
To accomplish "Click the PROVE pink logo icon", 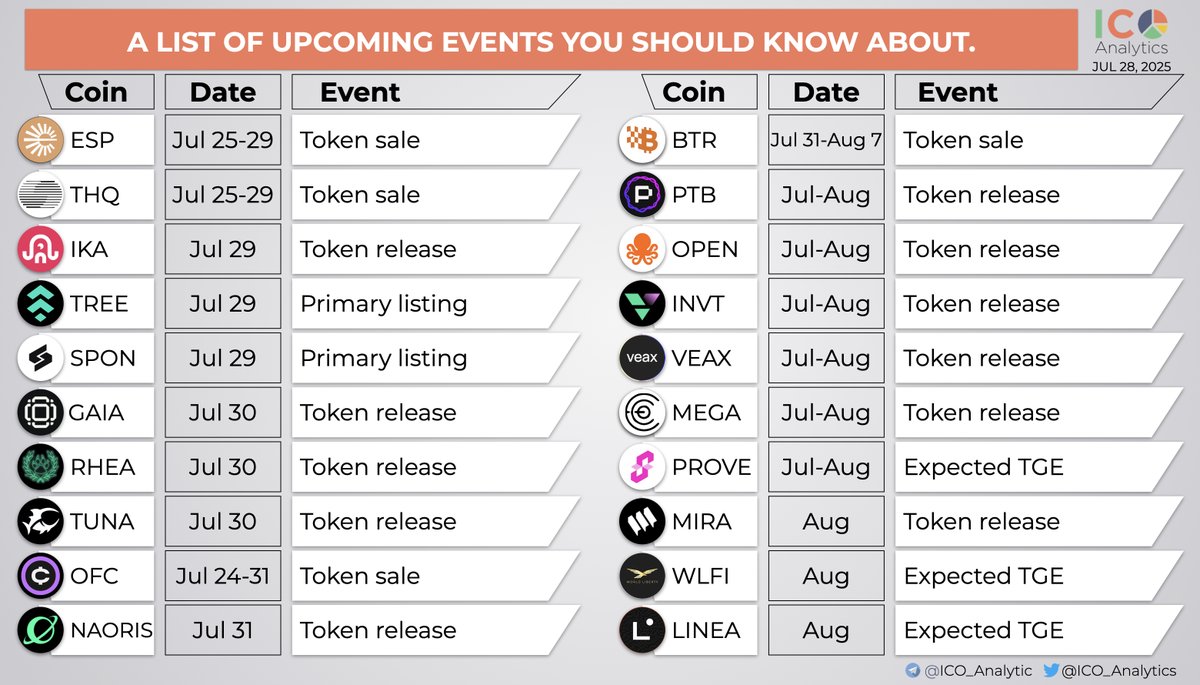I will pos(642,467).
